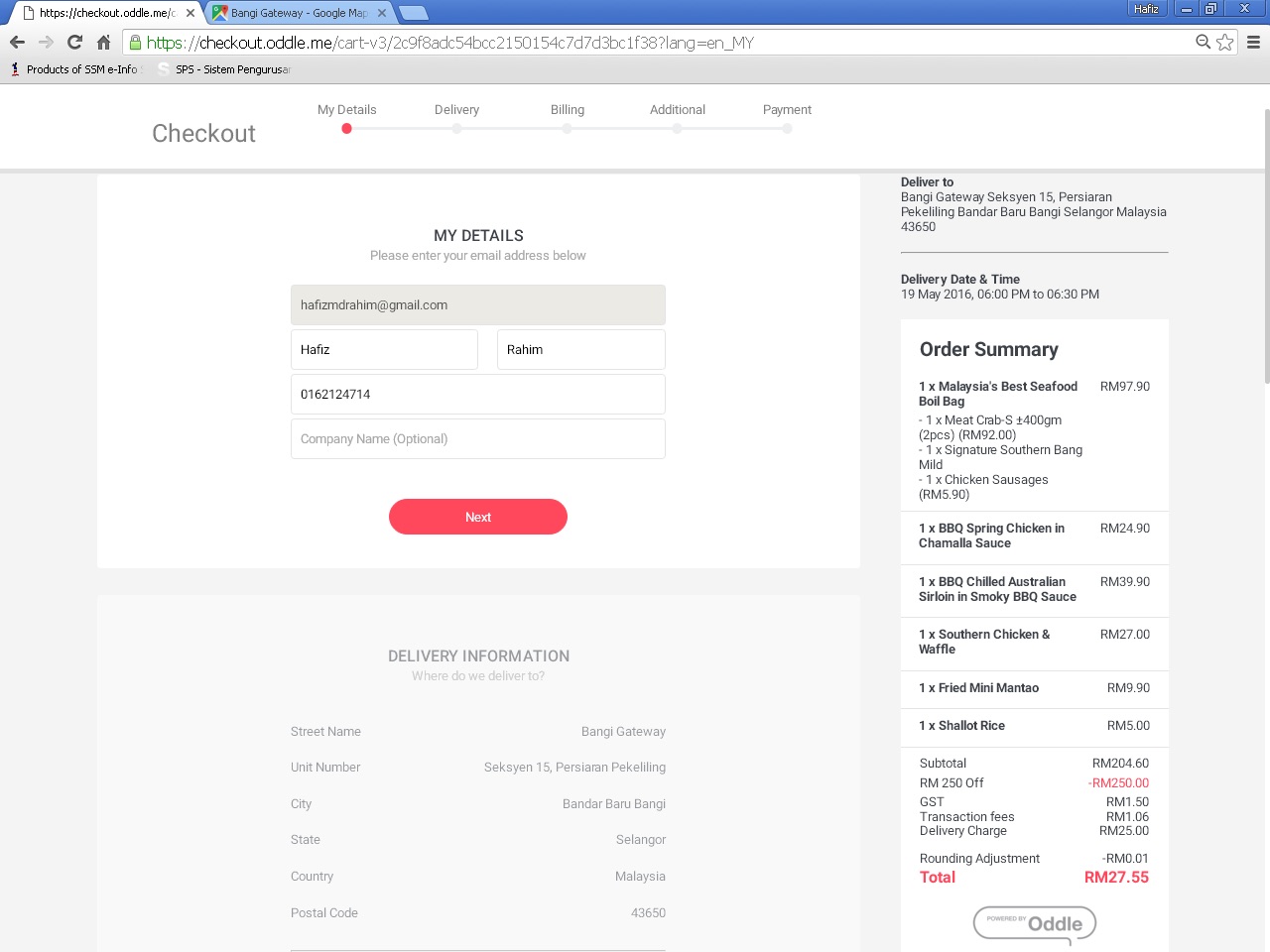
Task: Click the browser back arrow
Action: 17,43
